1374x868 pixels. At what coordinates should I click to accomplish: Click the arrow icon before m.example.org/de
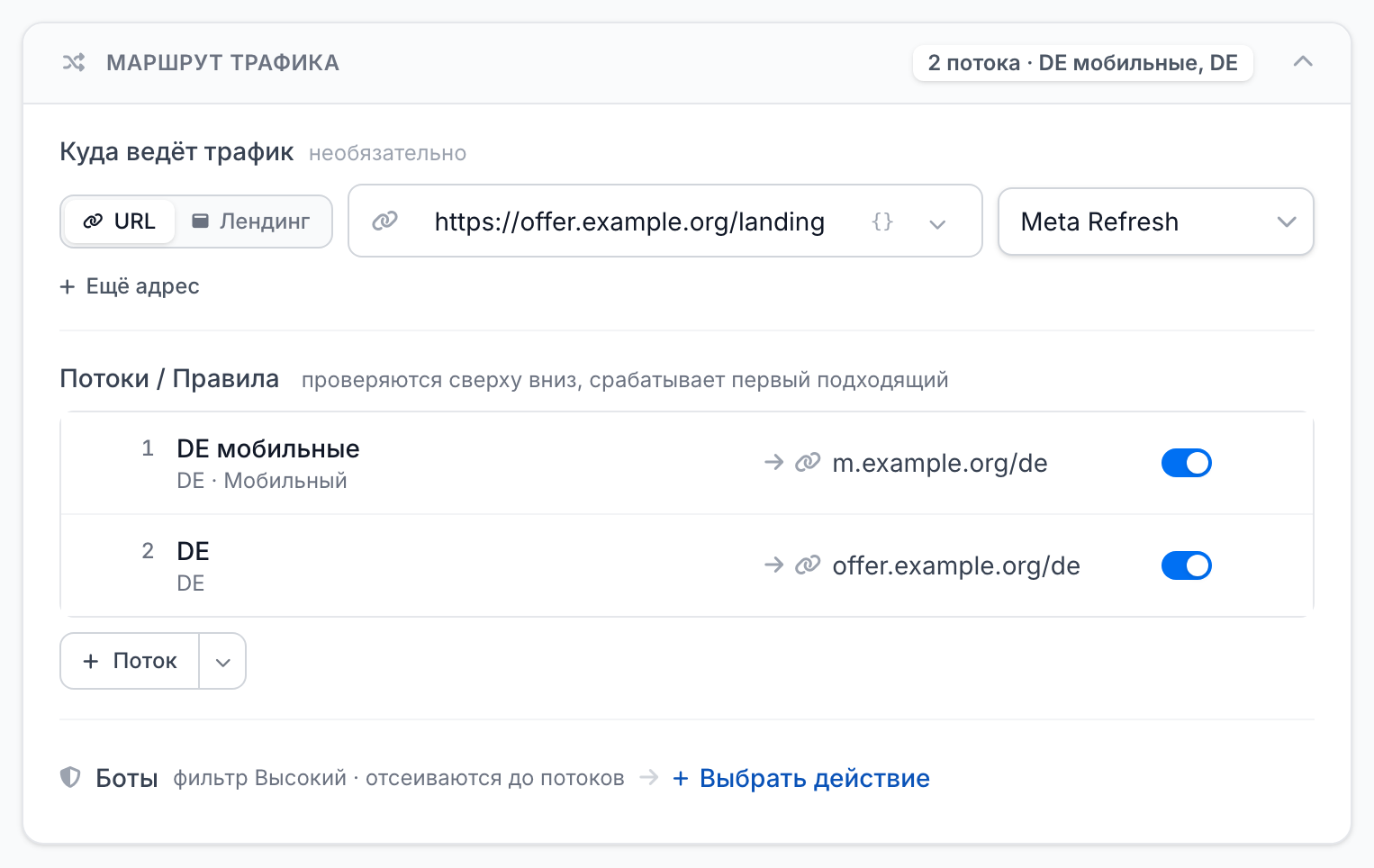pyautogui.click(x=773, y=463)
